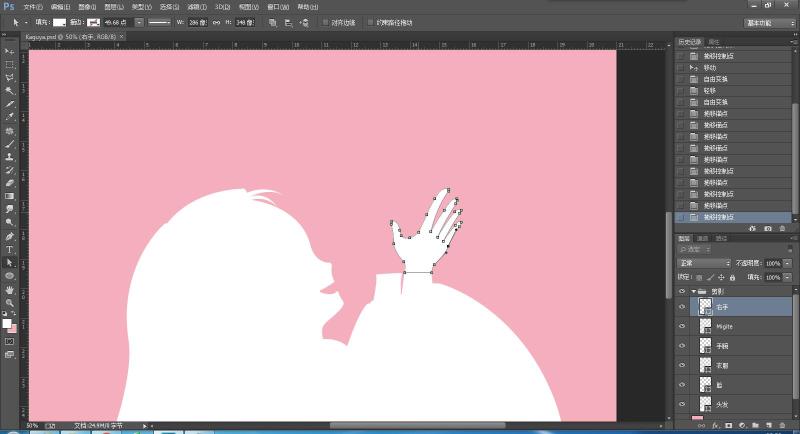Viewport: 800px width, 434px height.
Task: Click the width W input field
Action: (197, 22)
